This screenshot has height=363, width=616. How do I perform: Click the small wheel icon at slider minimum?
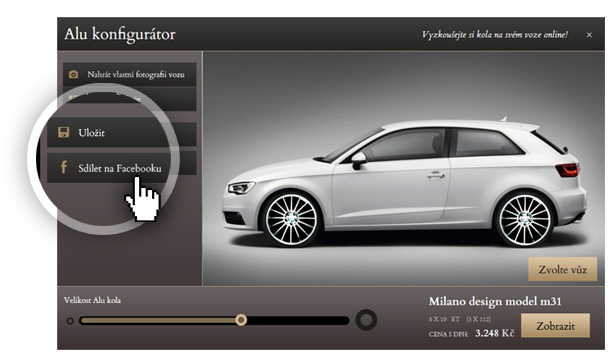pyautogui.click(x=70, y=321)
